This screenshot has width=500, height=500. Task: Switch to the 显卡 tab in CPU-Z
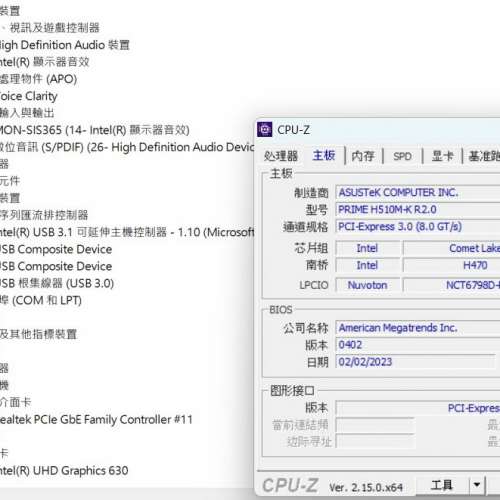tap(442, 156)
